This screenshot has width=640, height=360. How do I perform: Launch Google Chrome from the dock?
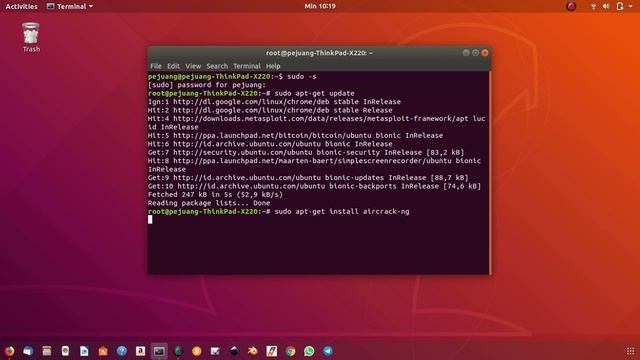pyautogui.click(x=290, y=351)
